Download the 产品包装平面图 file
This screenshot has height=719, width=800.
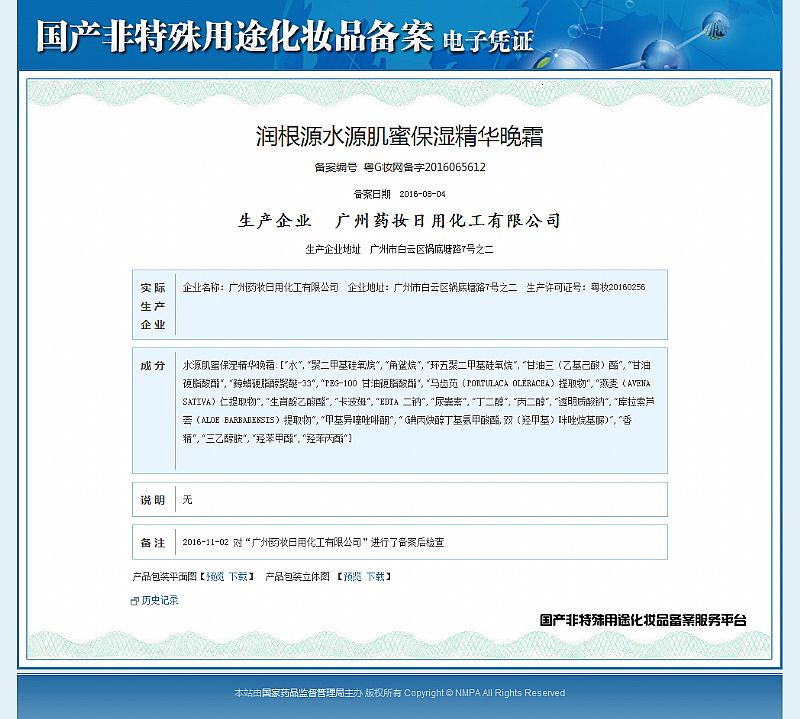[x=237, y=577]
